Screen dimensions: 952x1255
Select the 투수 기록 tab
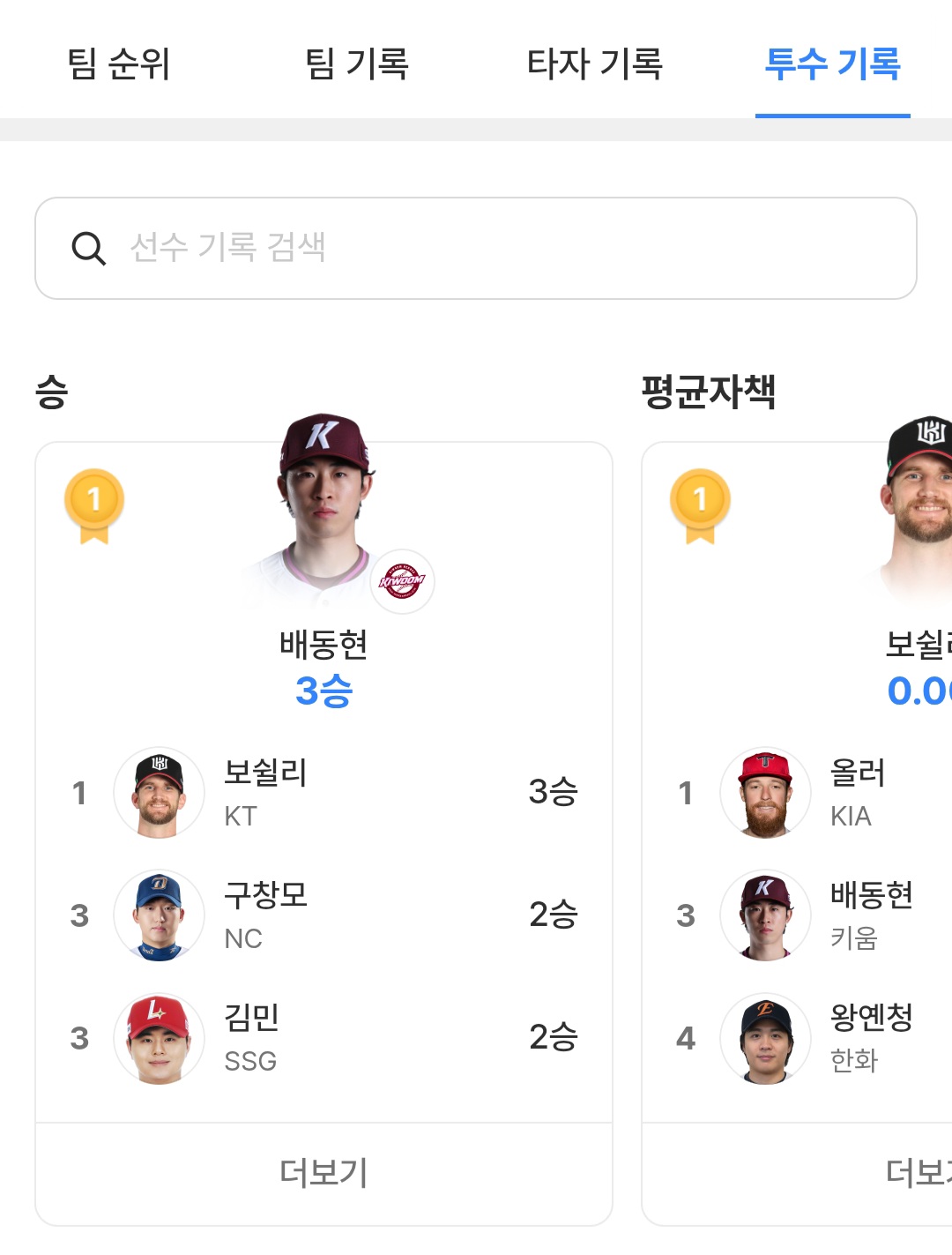(x=832, y=63)
